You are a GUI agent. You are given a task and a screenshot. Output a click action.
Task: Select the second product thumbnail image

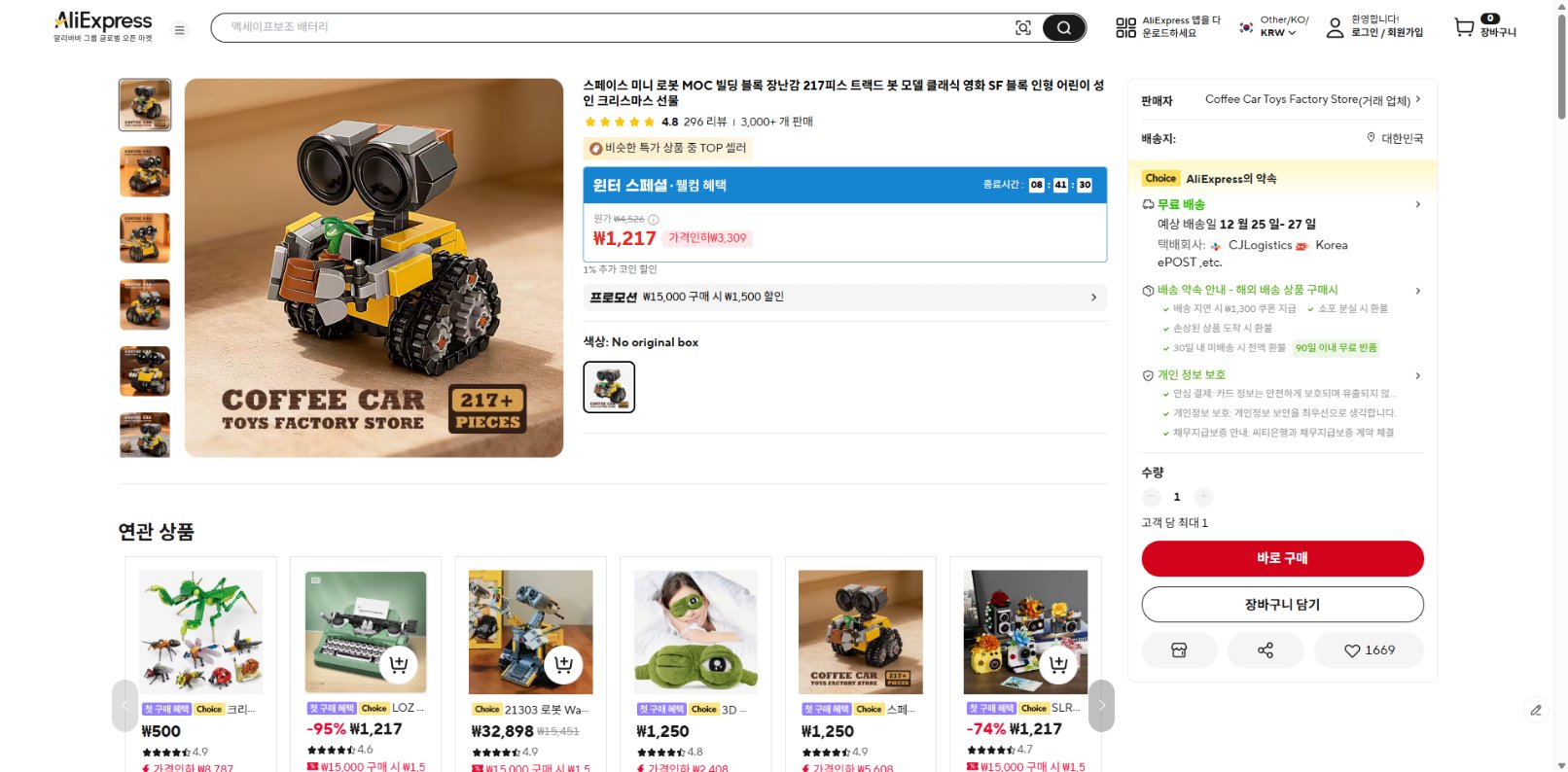[145, 171]
